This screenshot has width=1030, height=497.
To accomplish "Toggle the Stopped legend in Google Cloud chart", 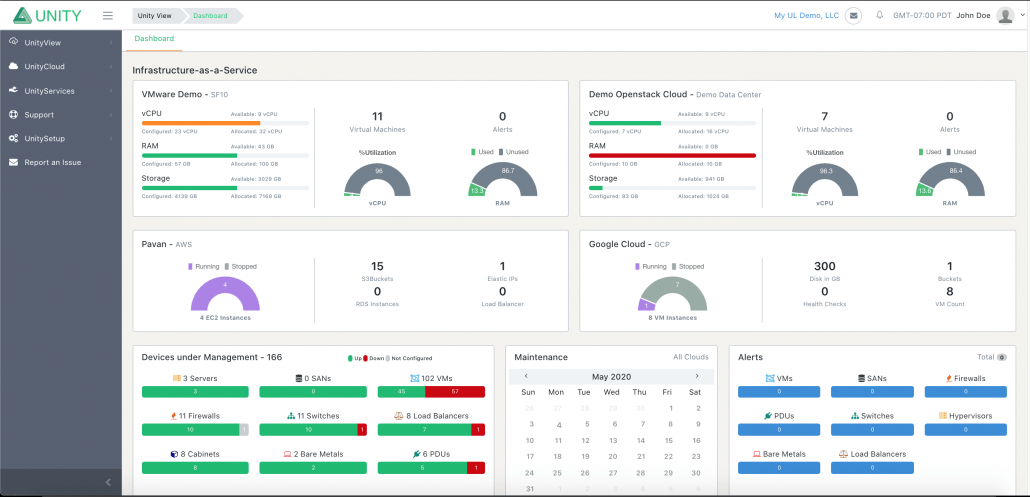I will pos(687,267).
